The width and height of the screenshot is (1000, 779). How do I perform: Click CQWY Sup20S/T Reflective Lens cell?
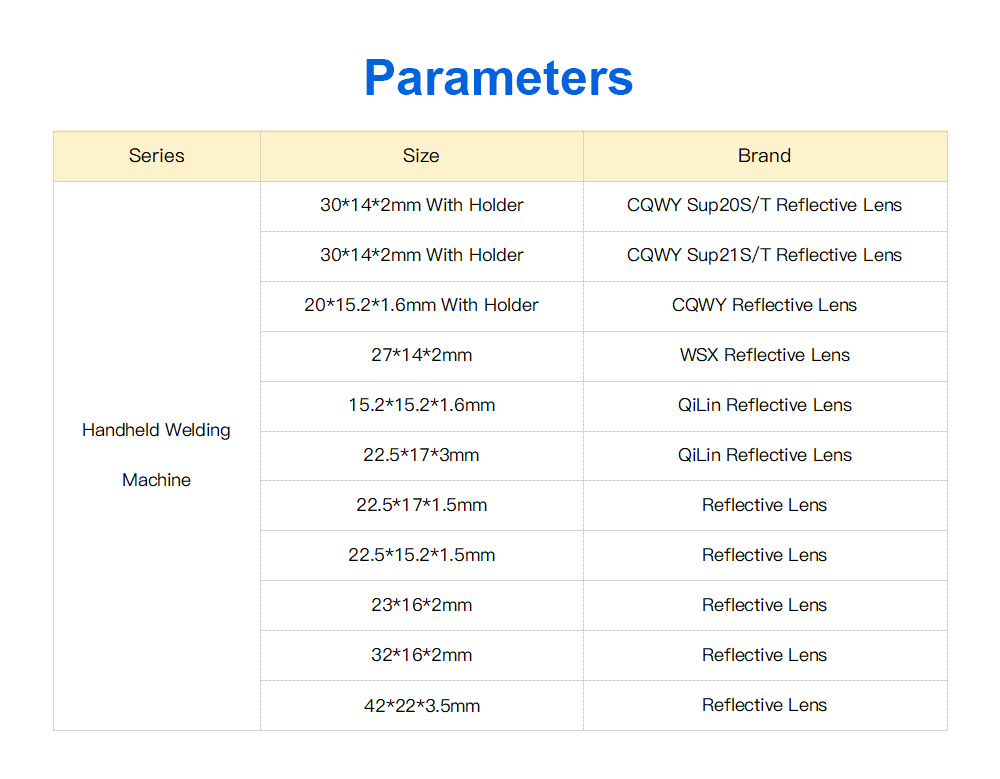(x=765, y=205)
